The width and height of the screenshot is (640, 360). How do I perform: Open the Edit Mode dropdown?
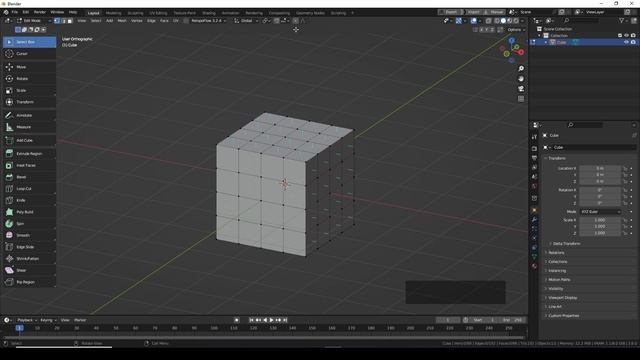pyautogui.click(x=34, y=20)
